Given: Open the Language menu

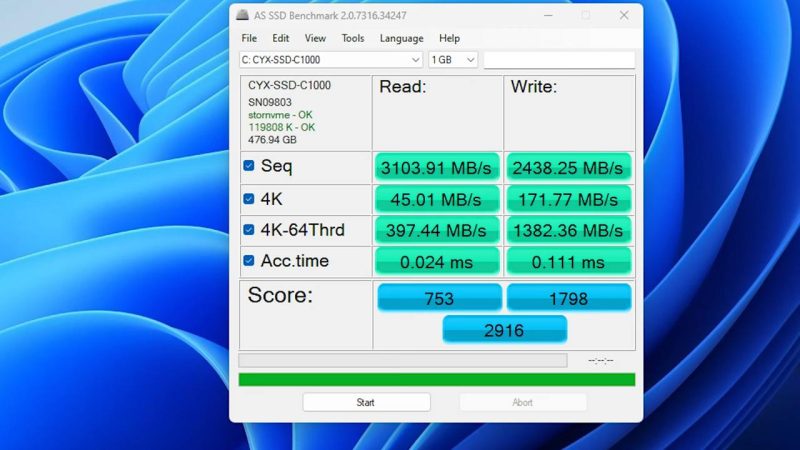Looking at the screenshot, I should (x=401, y=38).
